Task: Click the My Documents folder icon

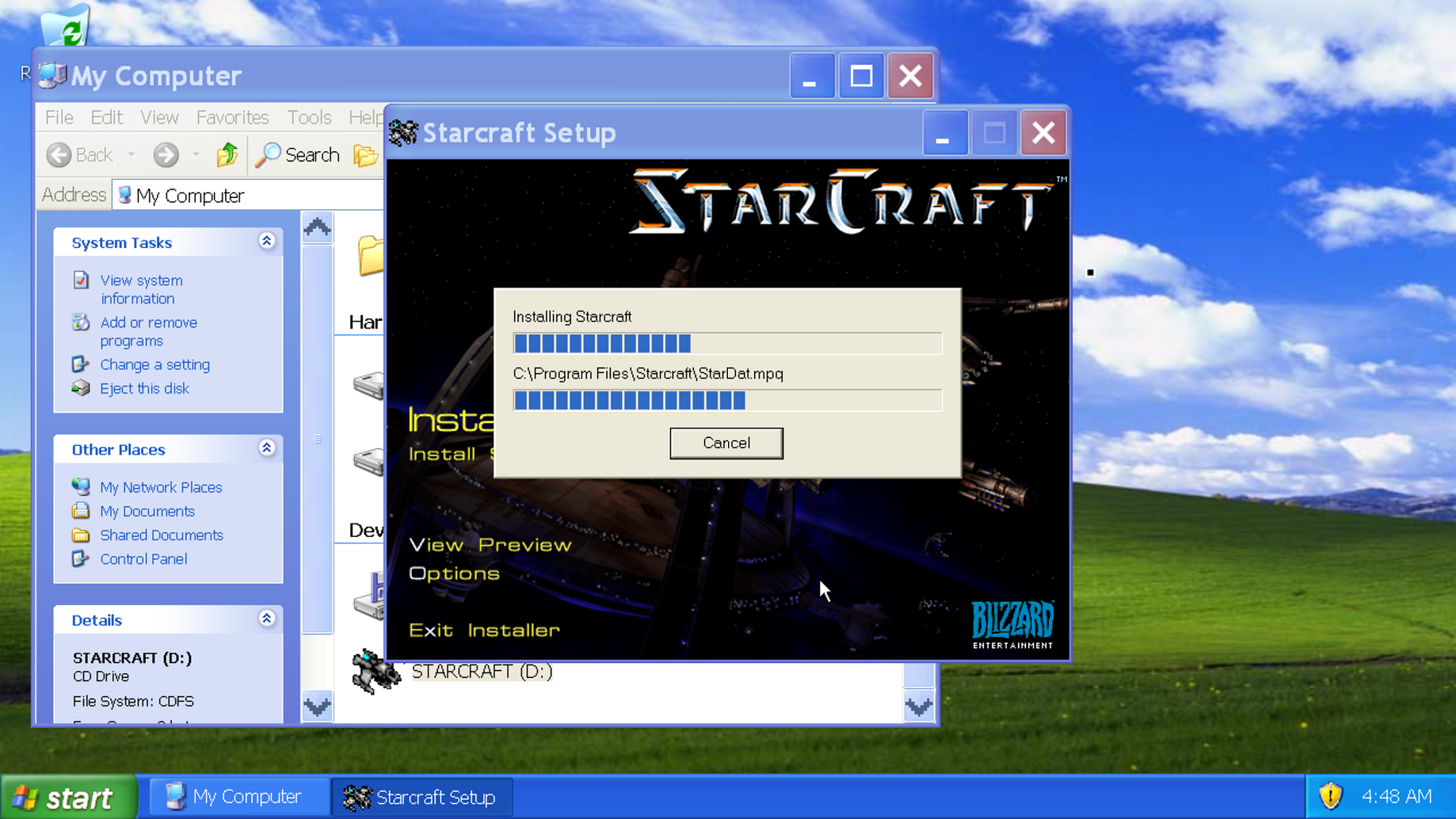Action: 81,510
